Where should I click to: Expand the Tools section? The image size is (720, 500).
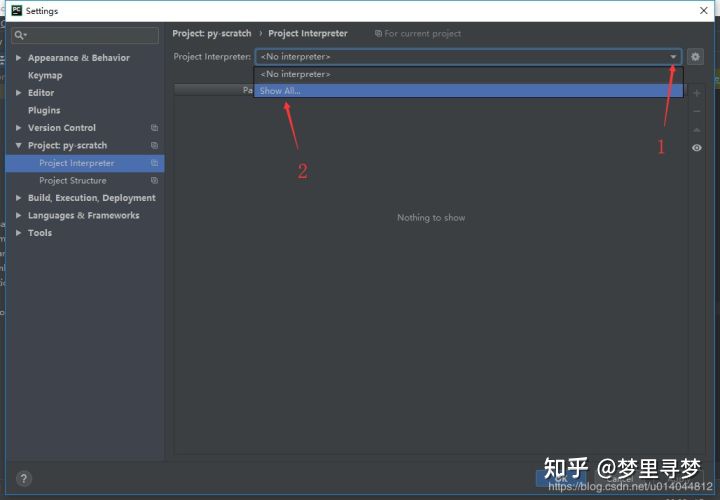18,233
